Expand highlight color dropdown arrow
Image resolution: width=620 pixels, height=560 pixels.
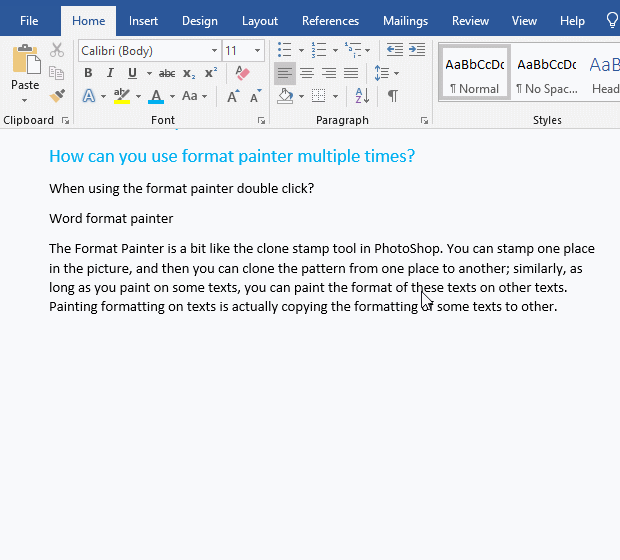[138, 96]
